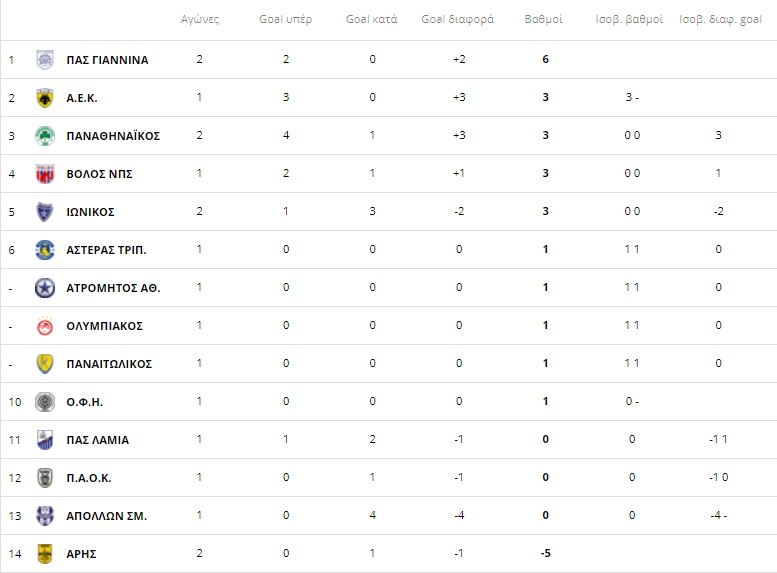
Task: Click the Goal υπέρ column header
Action: (285, 19)
